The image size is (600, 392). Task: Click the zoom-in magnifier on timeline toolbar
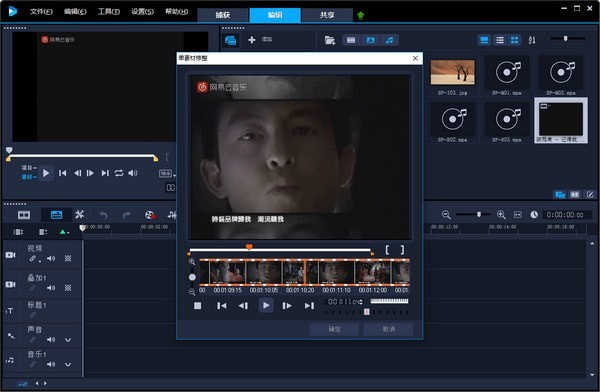(501, 215)
